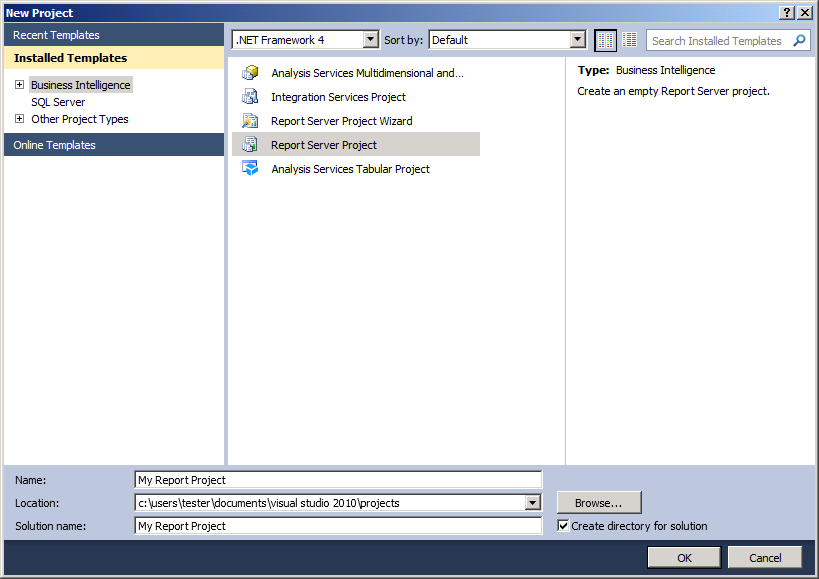819x579 pixels.
Task: Select the highlighted Report Server Project template
Action: tap(356, 145)
